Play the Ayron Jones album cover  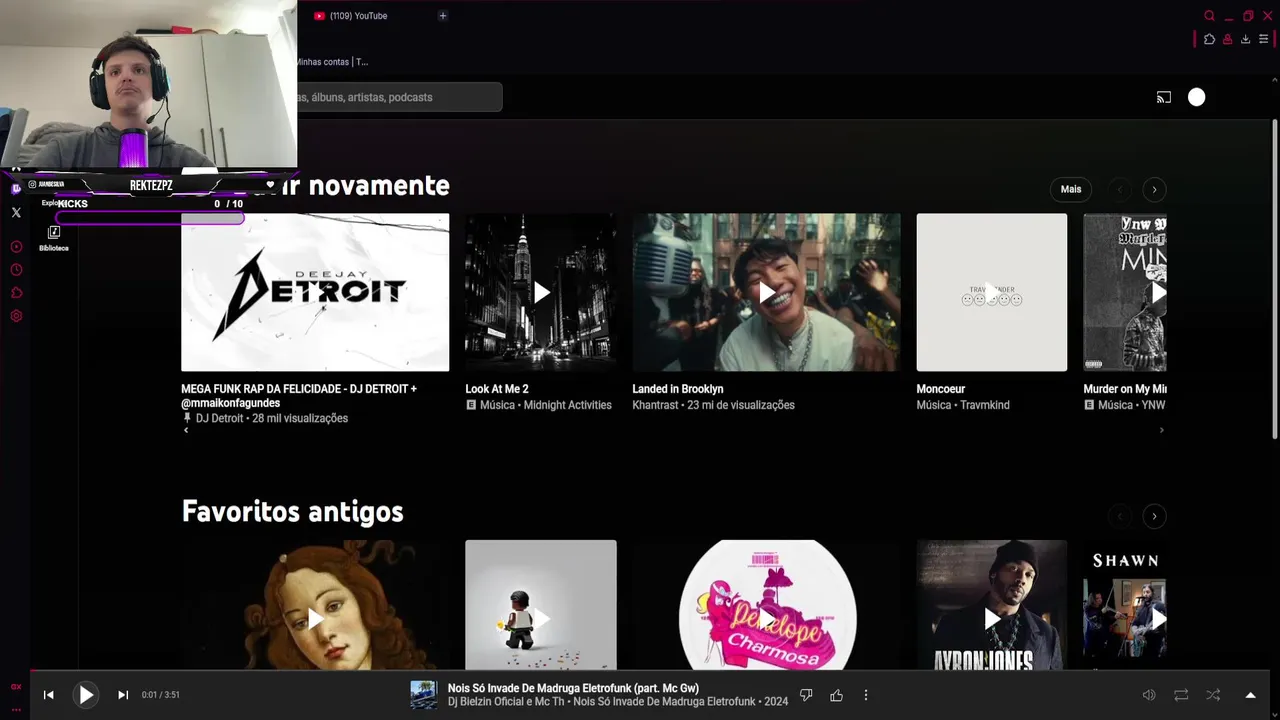[992, 605]
